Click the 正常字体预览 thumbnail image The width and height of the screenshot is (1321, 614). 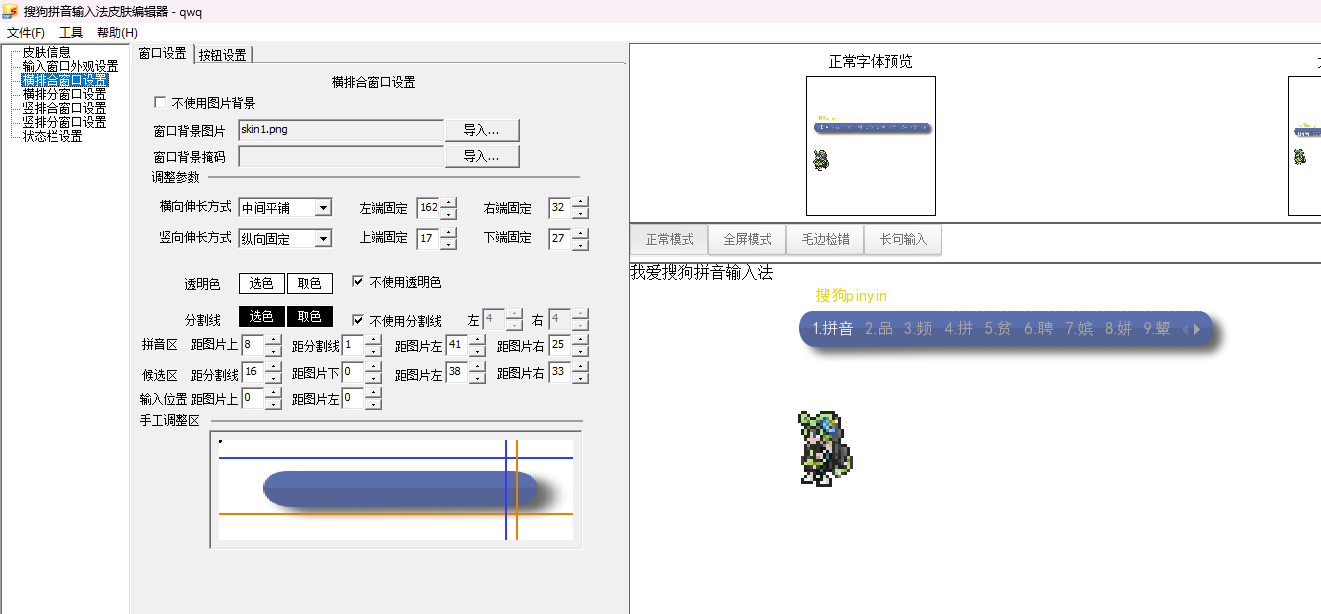pos(870,146)
